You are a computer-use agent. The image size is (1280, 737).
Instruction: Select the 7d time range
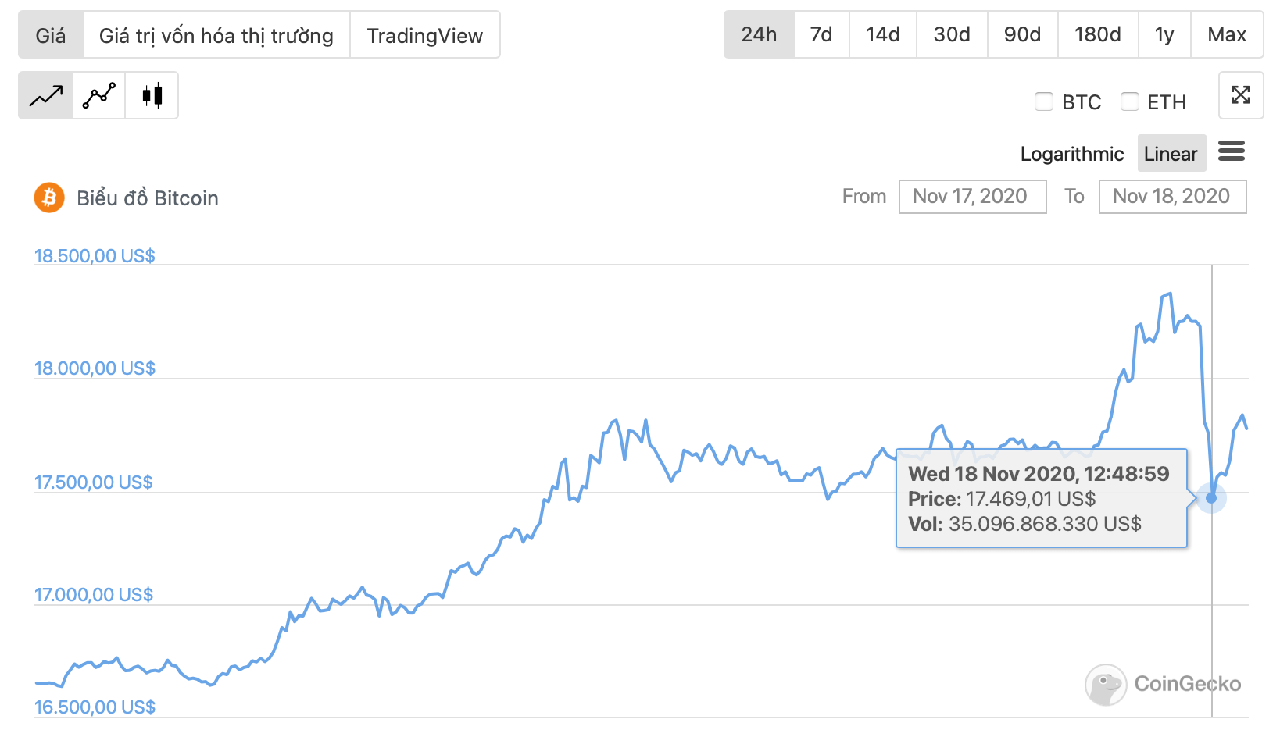[821, 35]
